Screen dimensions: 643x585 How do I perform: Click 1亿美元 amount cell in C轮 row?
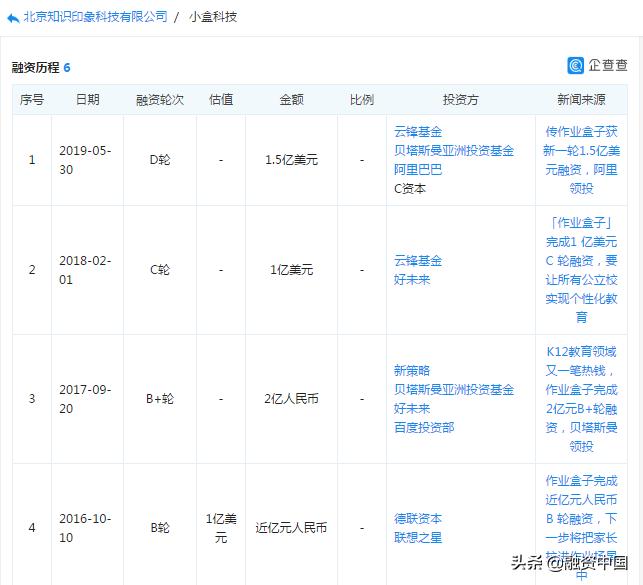(x=292, y=270)
